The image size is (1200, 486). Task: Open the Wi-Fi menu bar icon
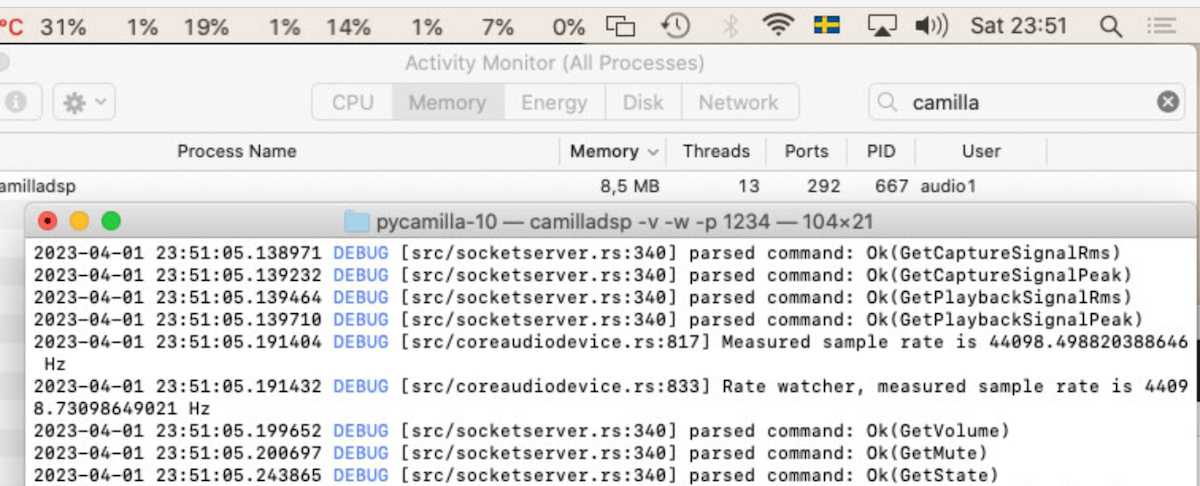(x=778, y=26)
